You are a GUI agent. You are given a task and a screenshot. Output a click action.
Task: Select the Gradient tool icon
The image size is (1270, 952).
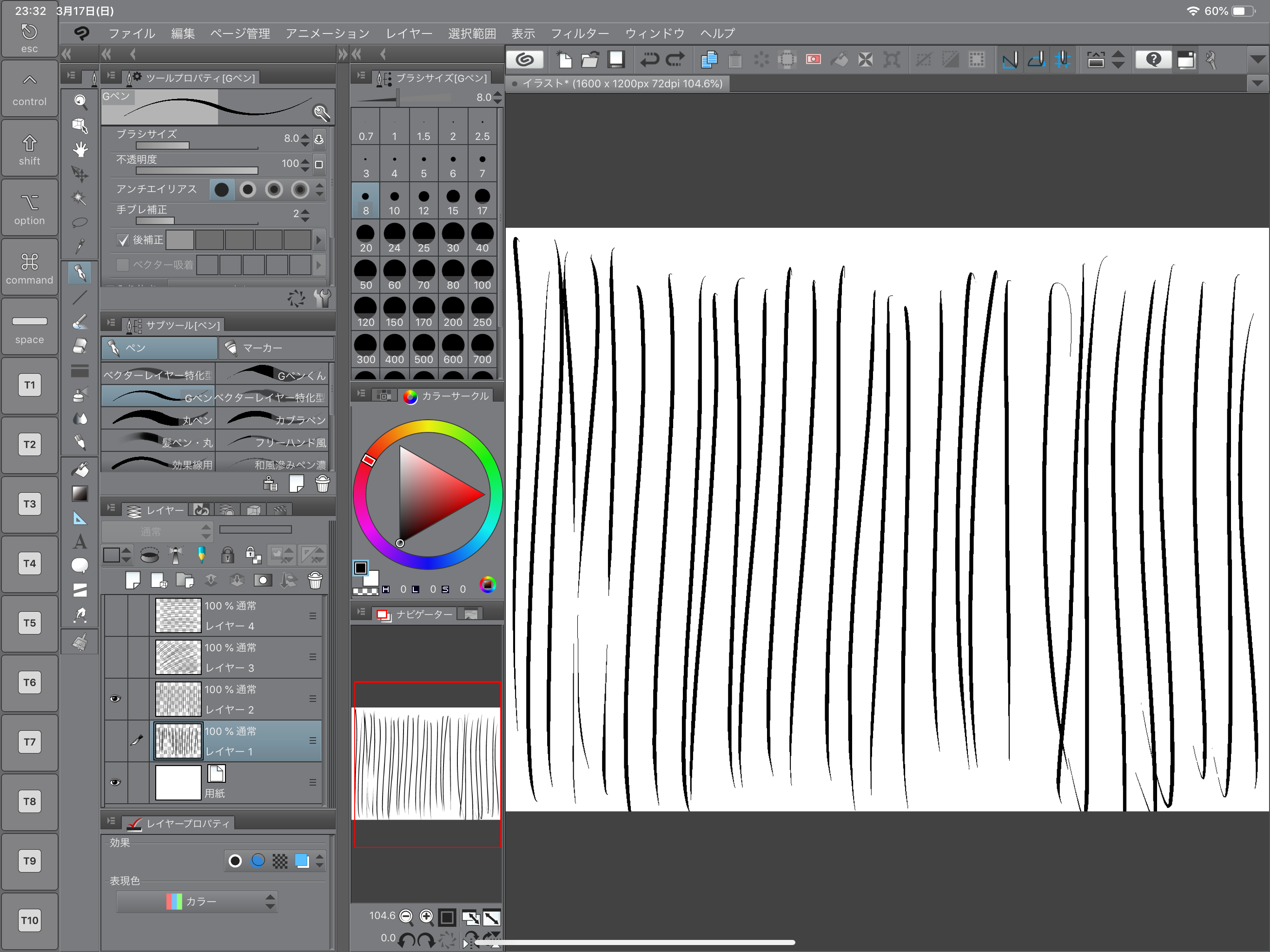pyautogui.click(x=80, y=494)
